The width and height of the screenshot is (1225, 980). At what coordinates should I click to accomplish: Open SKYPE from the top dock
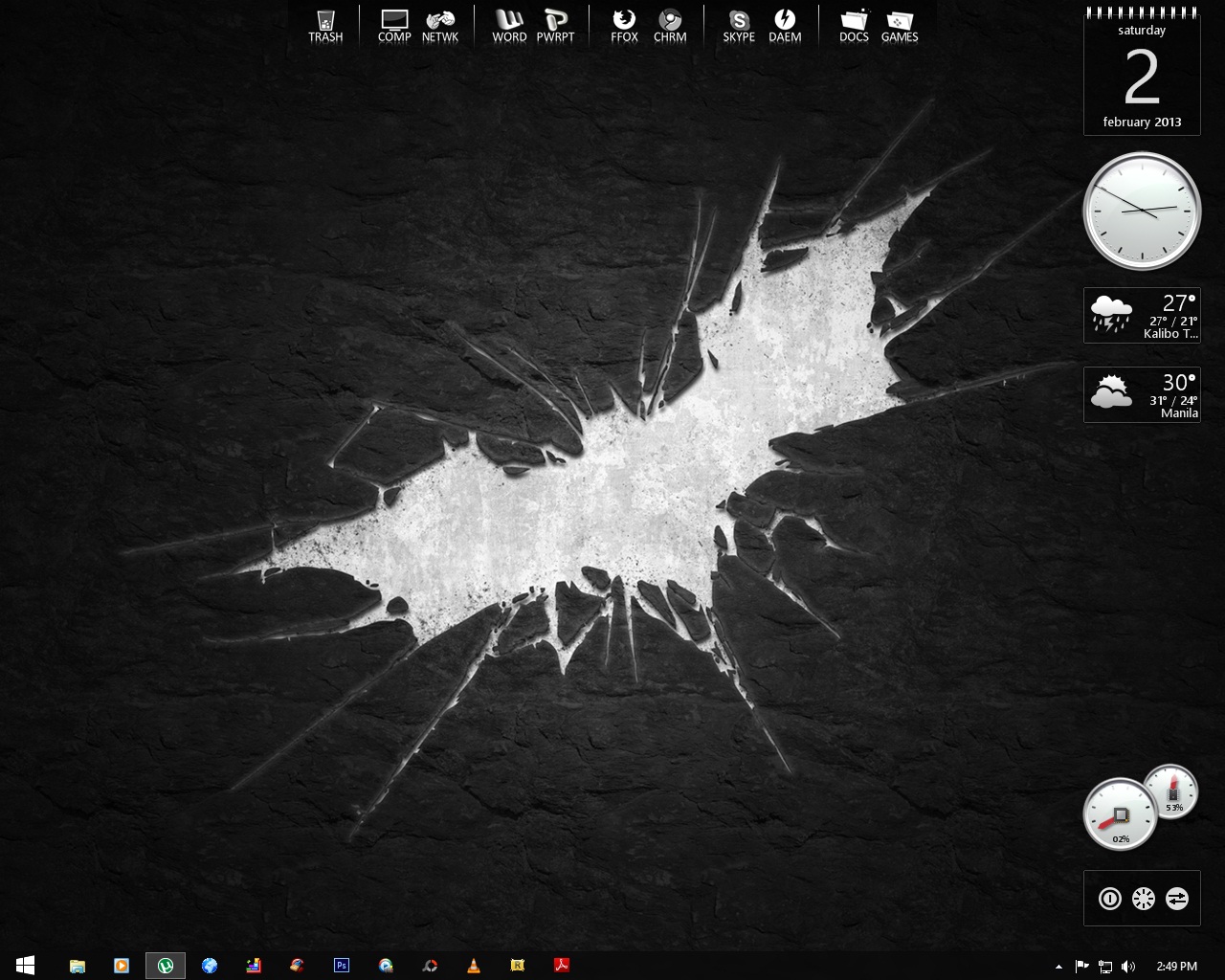[x=739, y=26]
